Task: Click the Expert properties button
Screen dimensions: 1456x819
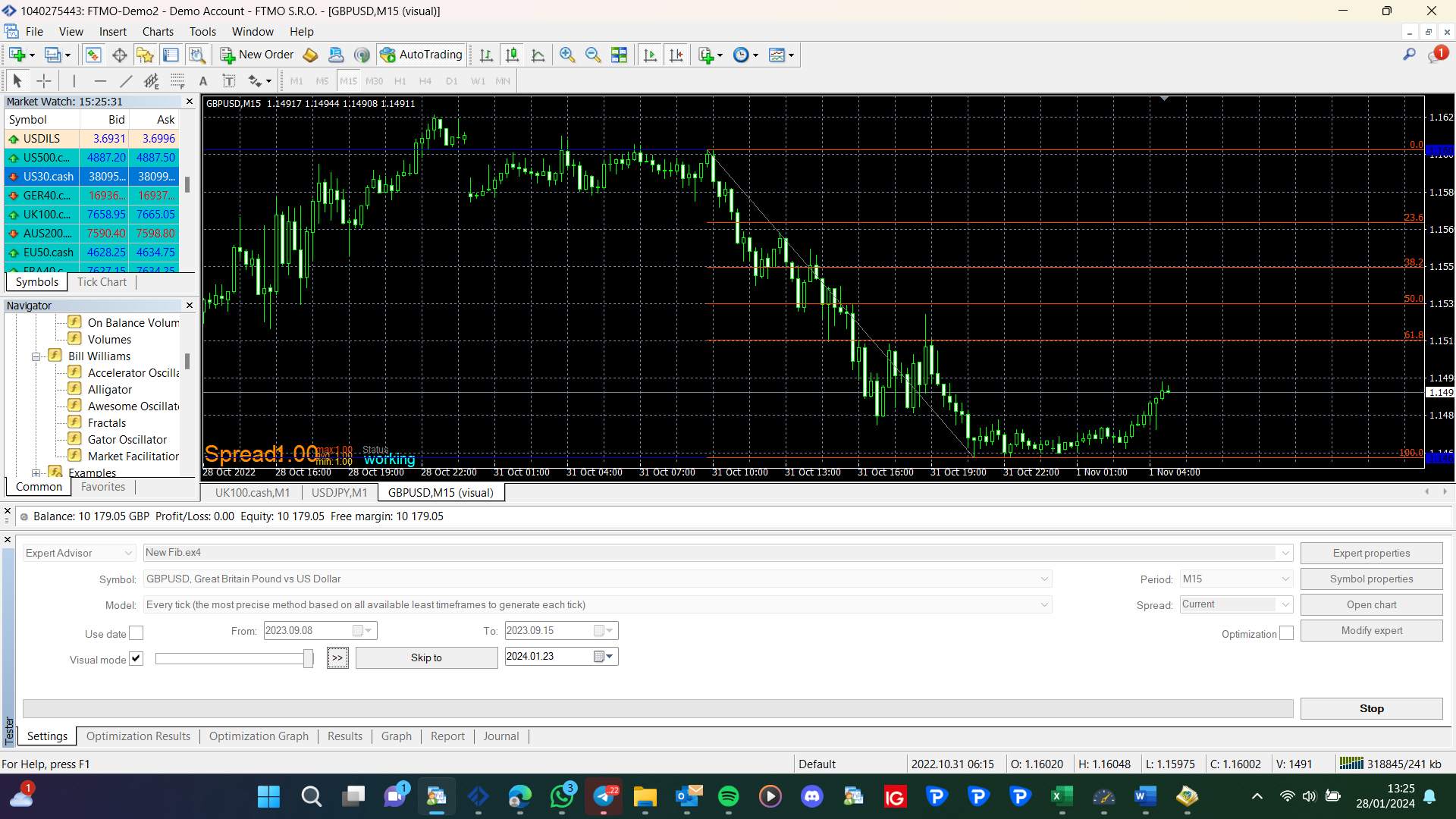Action: coord(1371,553)
